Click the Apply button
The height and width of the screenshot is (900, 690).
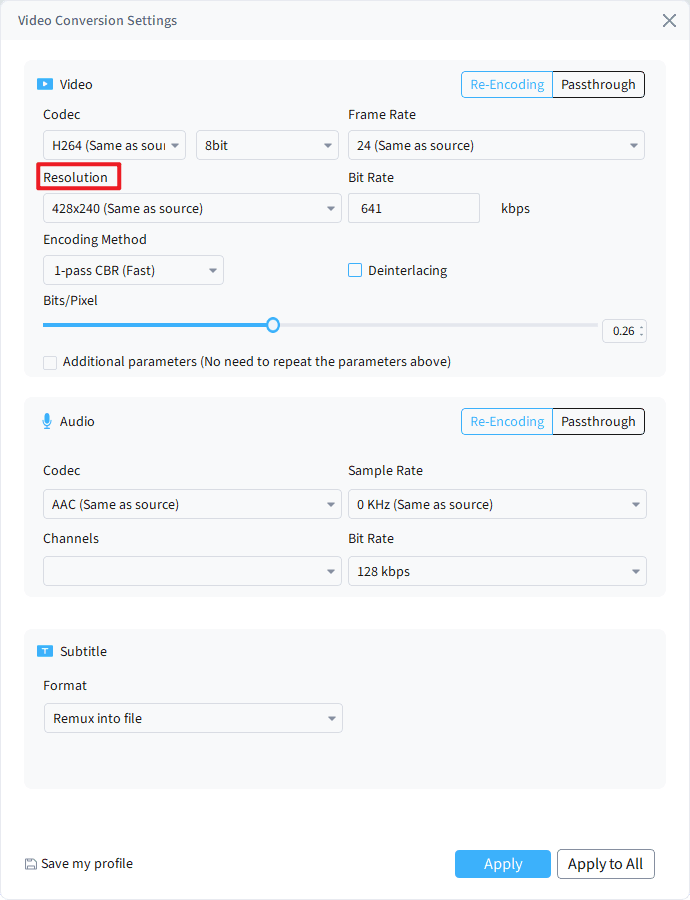[x=502, y=864]
